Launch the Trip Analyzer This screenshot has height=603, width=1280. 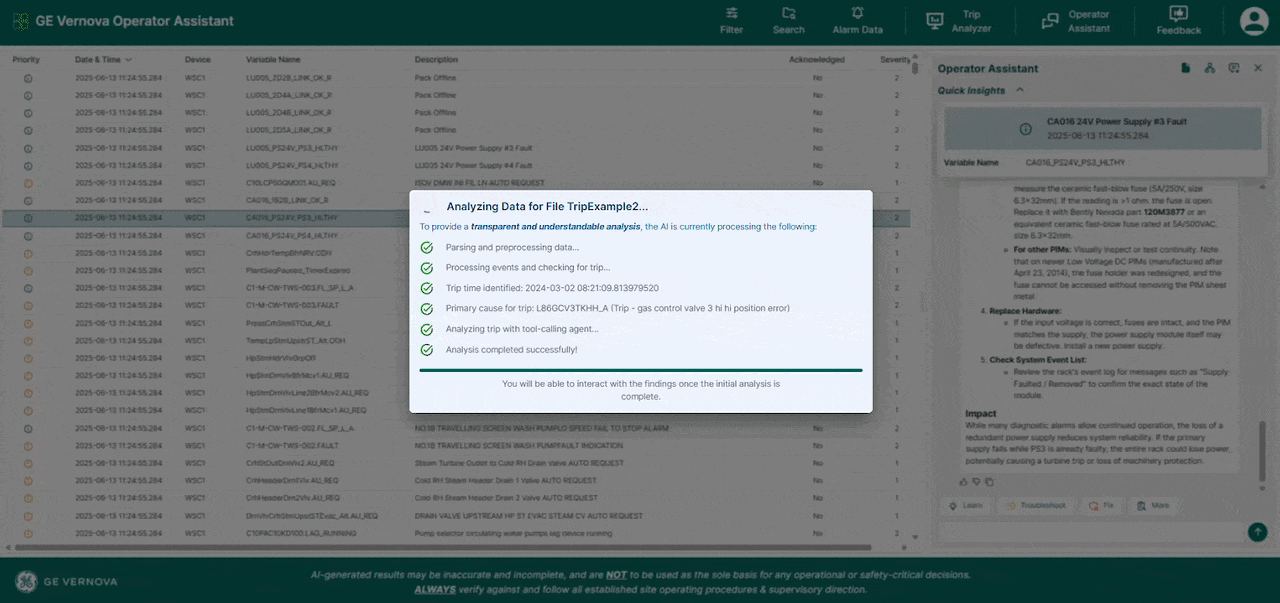(959, 21)
